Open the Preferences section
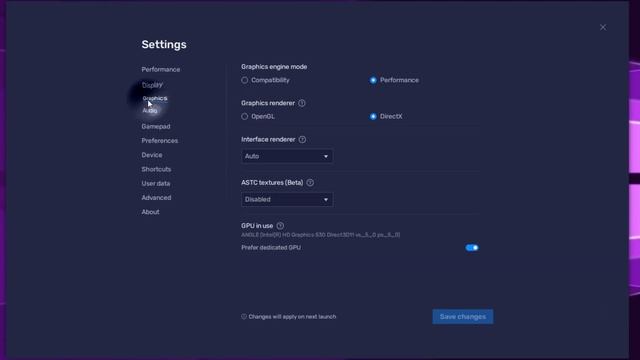 pos(160,141)
